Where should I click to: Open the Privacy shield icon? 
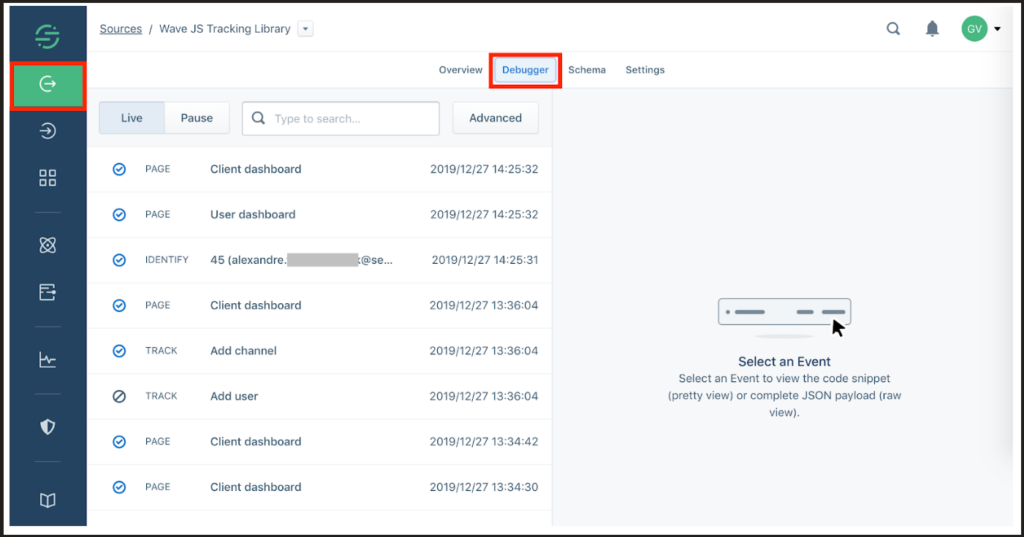[47, 427]
